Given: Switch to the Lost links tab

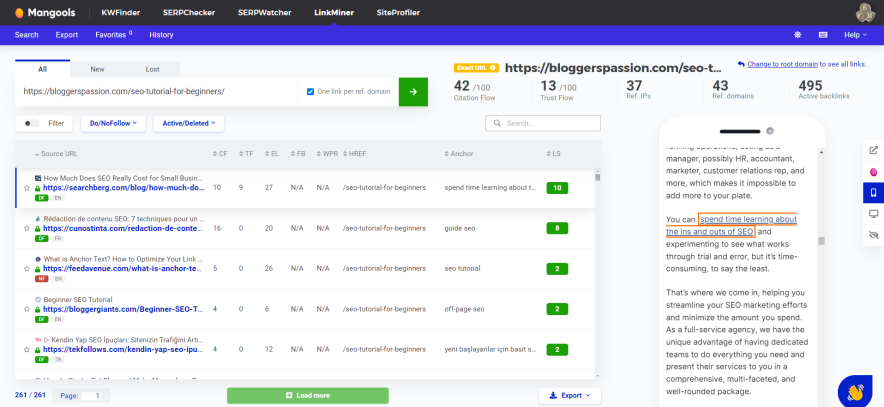Looking at the screenshot, I should click(x=152, y=69).
